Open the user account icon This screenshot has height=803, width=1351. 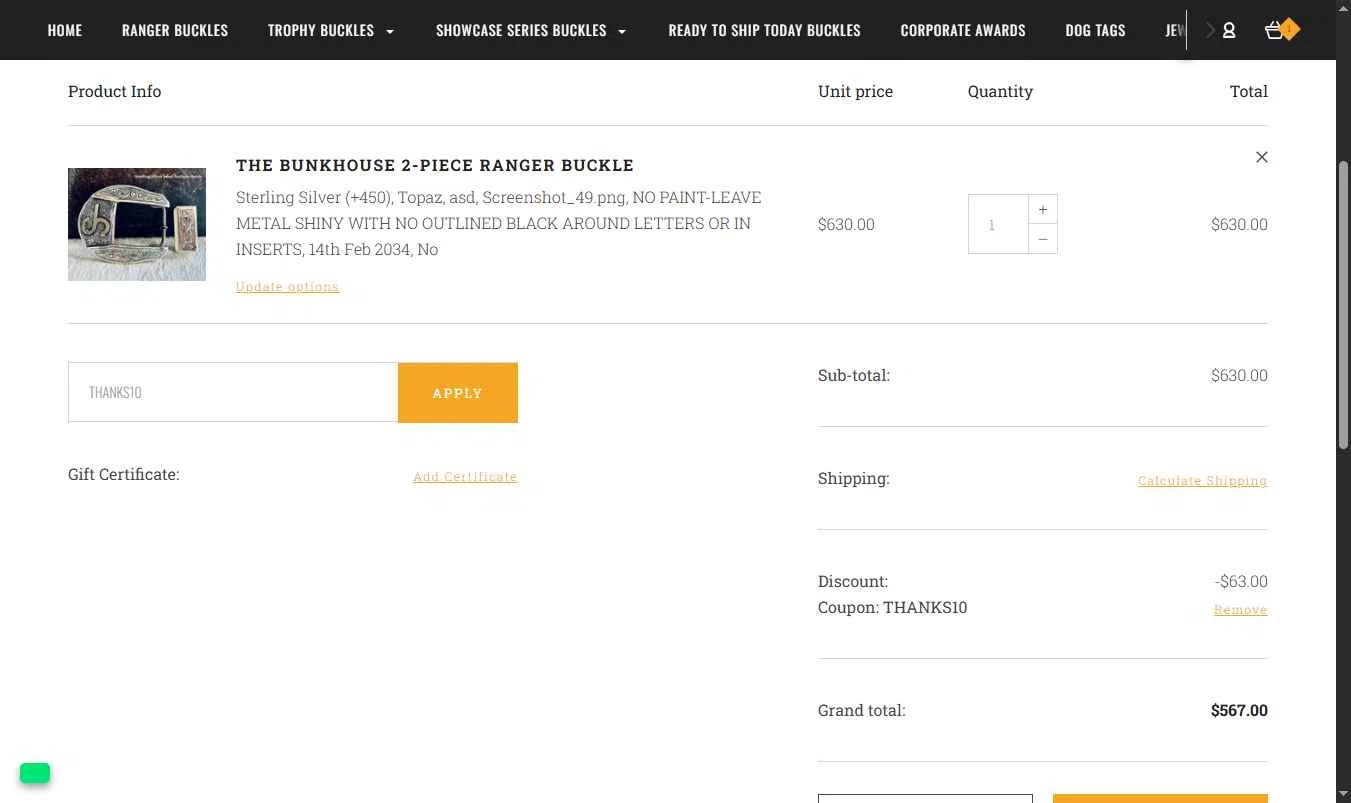point(1229,30)
